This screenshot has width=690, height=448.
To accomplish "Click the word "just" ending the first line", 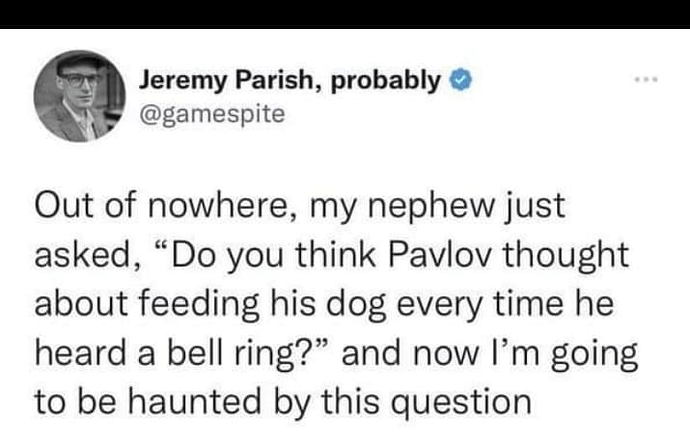I will tap(534, 213).
